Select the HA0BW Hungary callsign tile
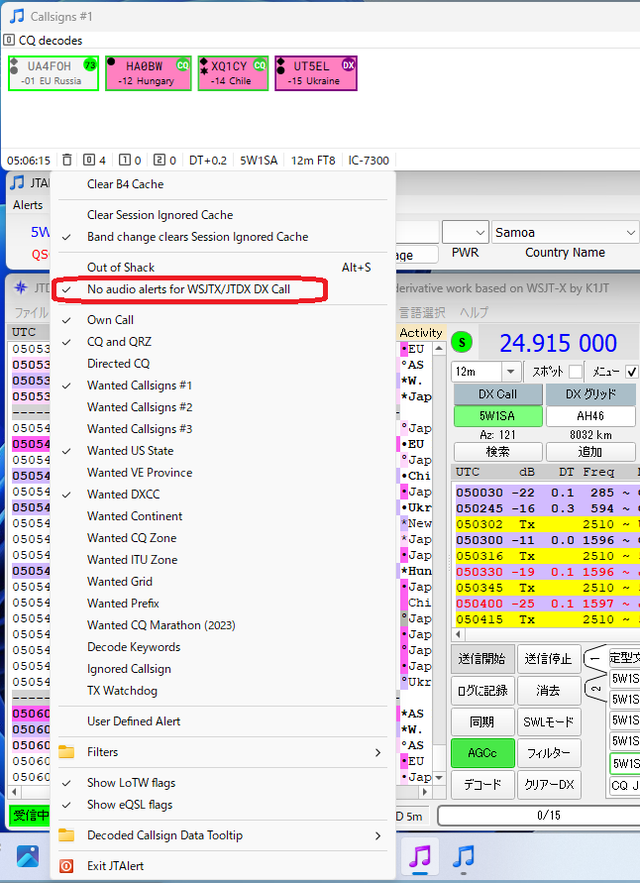 click(x=148, y=73)
